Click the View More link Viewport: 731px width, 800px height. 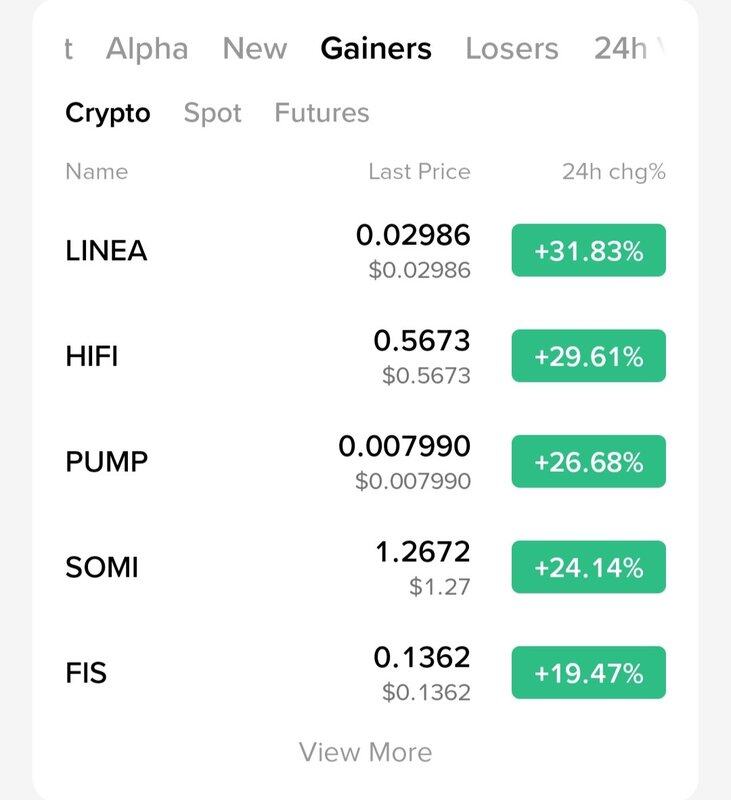click(365, 753)
